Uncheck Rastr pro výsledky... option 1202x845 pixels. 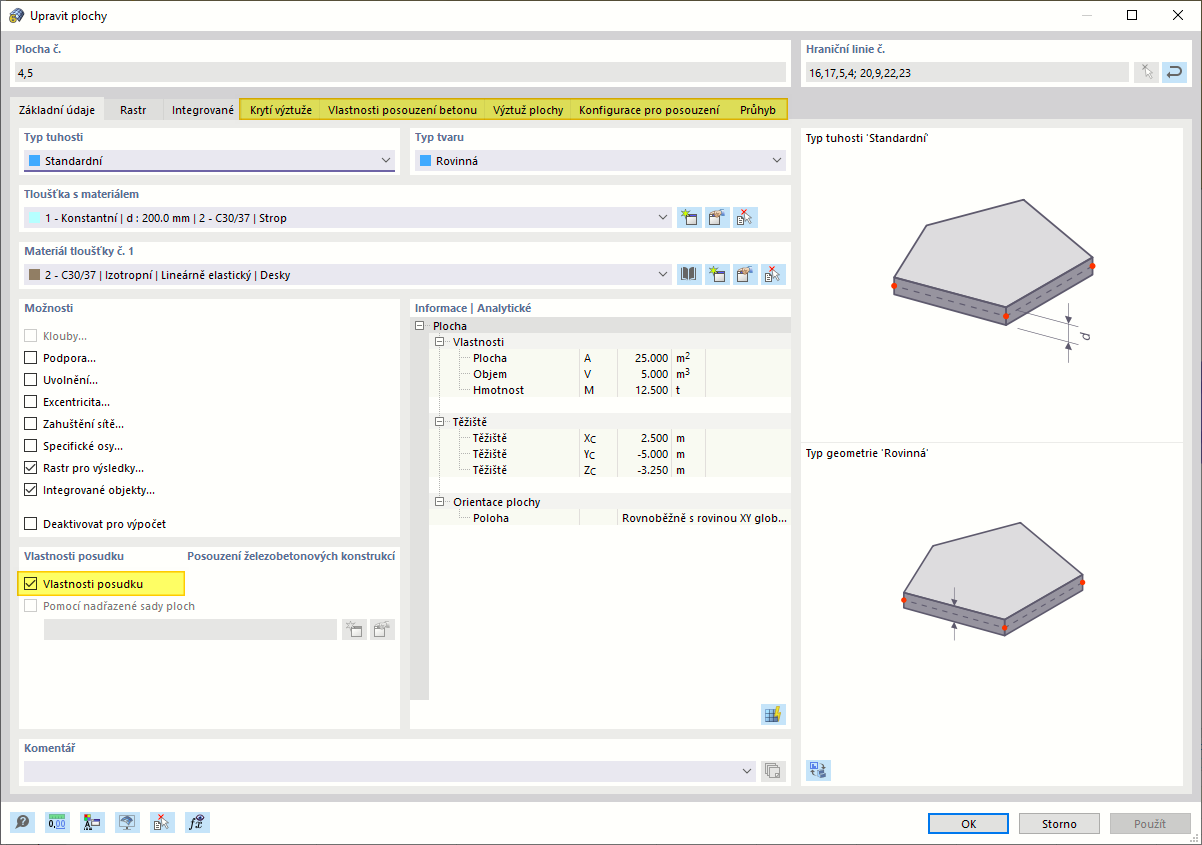tap(31, 468)
